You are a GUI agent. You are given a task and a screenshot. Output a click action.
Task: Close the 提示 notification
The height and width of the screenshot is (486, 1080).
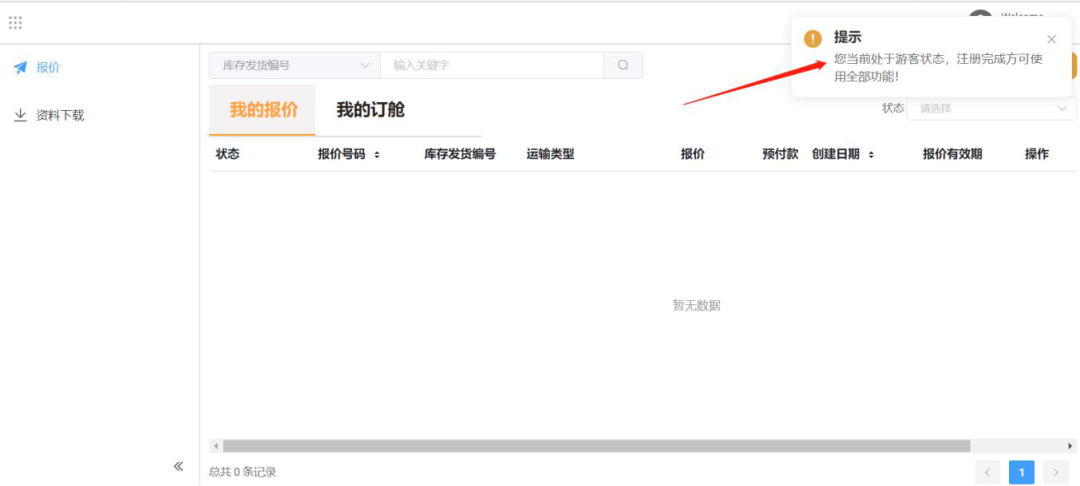[x=1051, y=39]
